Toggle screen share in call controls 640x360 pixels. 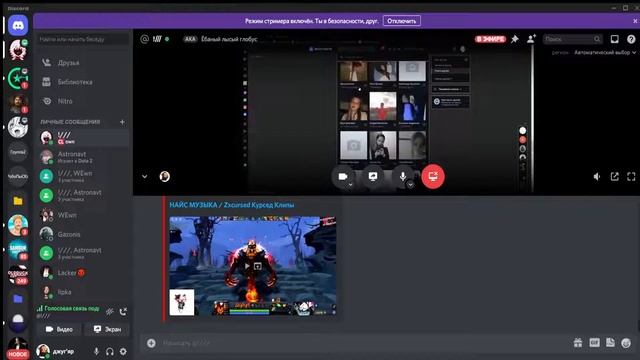373,176
